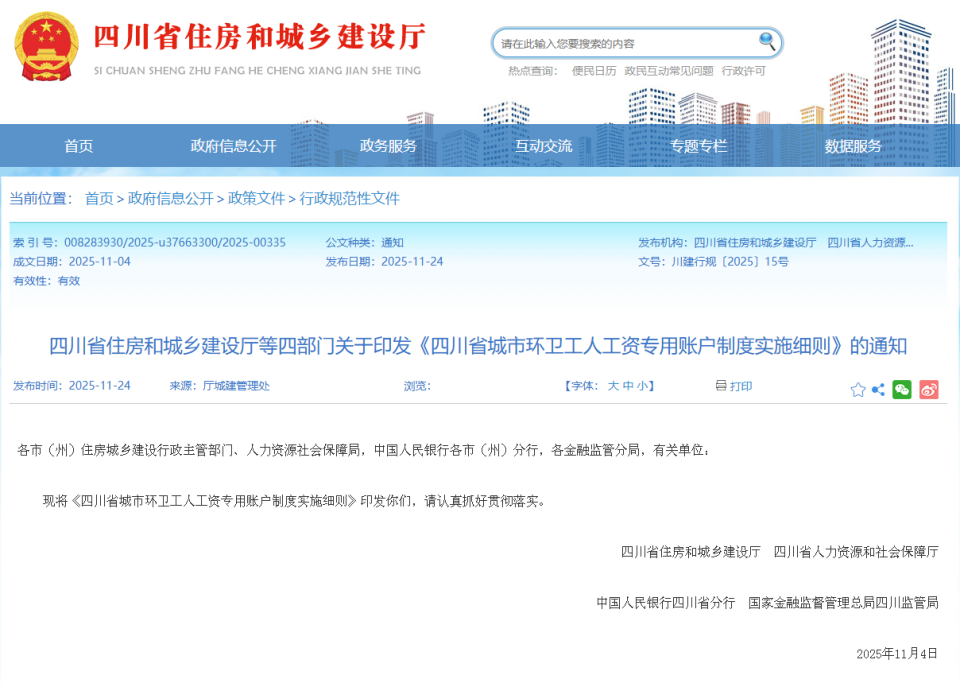Open 行政规范性文件 from the breadcrumb trail

pyautogui.click(x=349, y=199)
